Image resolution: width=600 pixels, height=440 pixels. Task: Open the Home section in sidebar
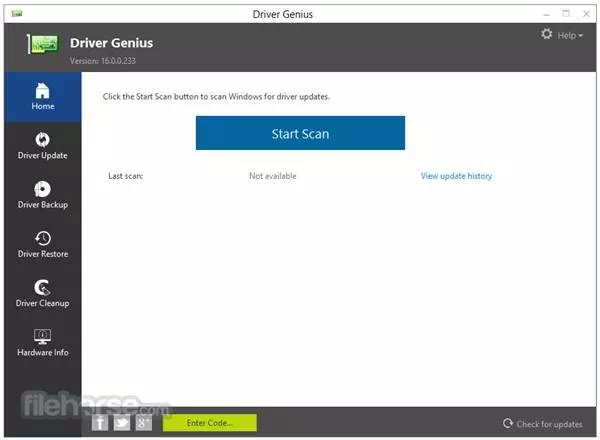tap(42, 97)
